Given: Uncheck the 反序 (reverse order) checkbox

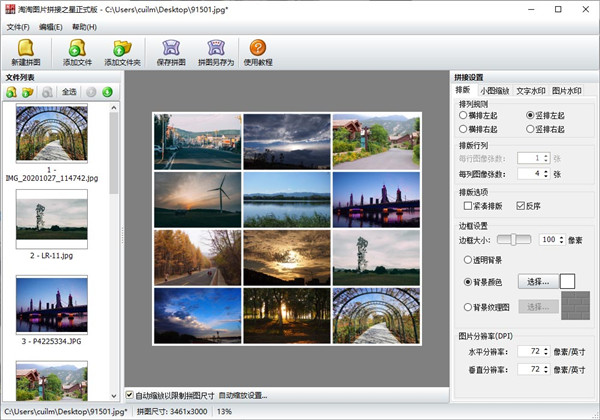Looking at the screenshot, I should pos(520,206).
